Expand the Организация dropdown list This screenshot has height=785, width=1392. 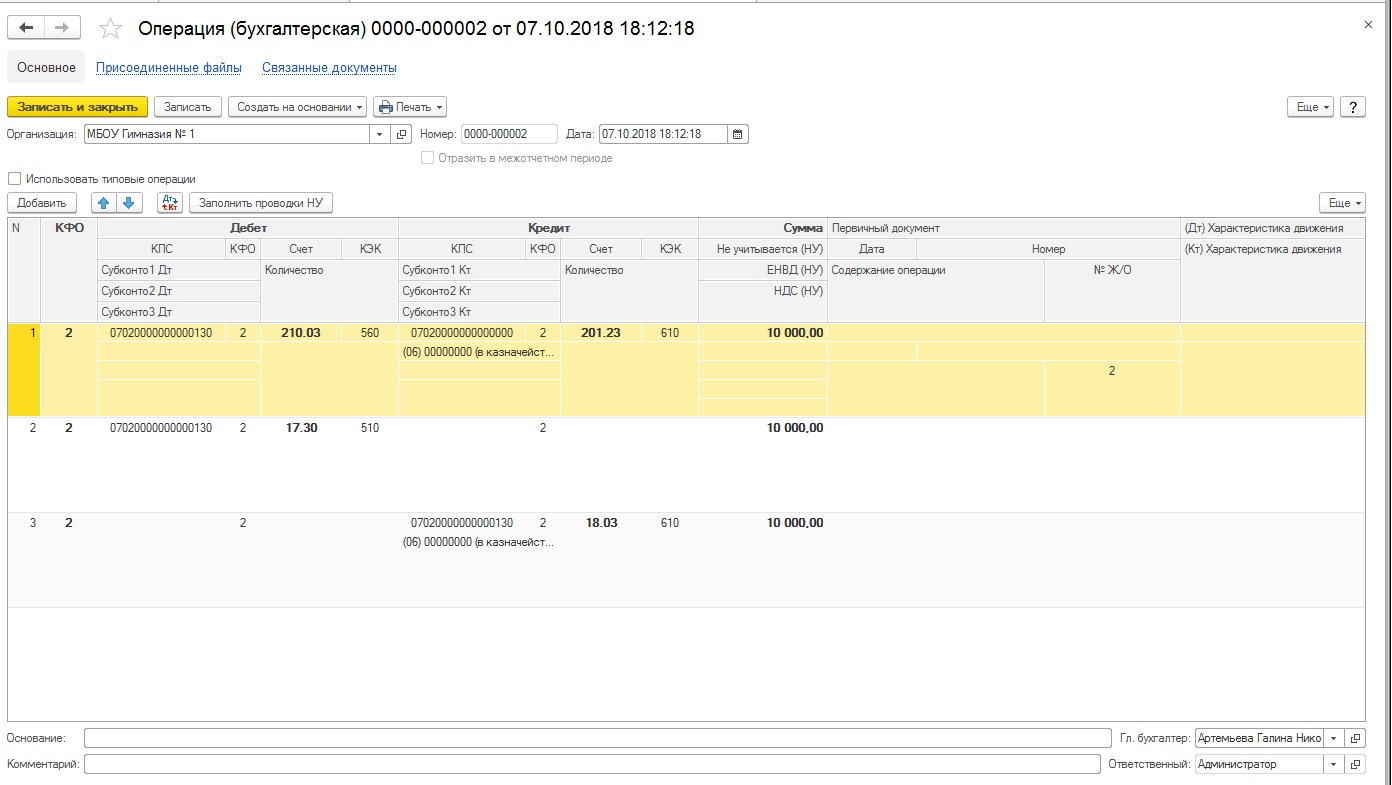click(380, 134)
